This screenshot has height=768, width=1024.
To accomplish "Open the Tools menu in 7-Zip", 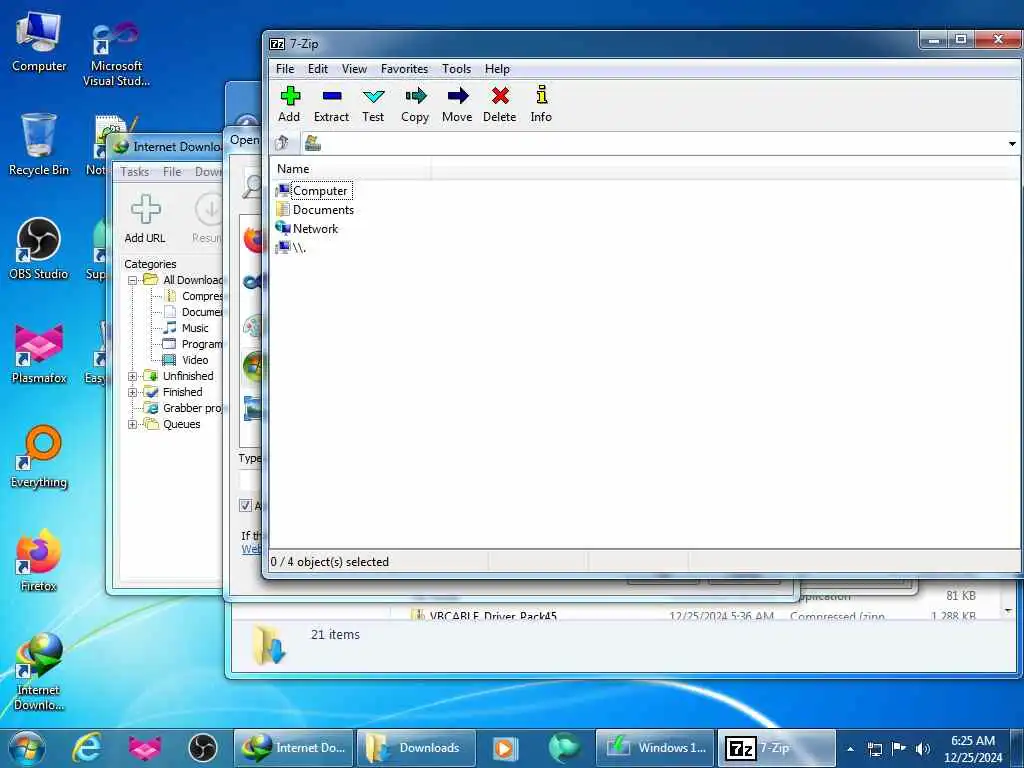I will [456, 69].
